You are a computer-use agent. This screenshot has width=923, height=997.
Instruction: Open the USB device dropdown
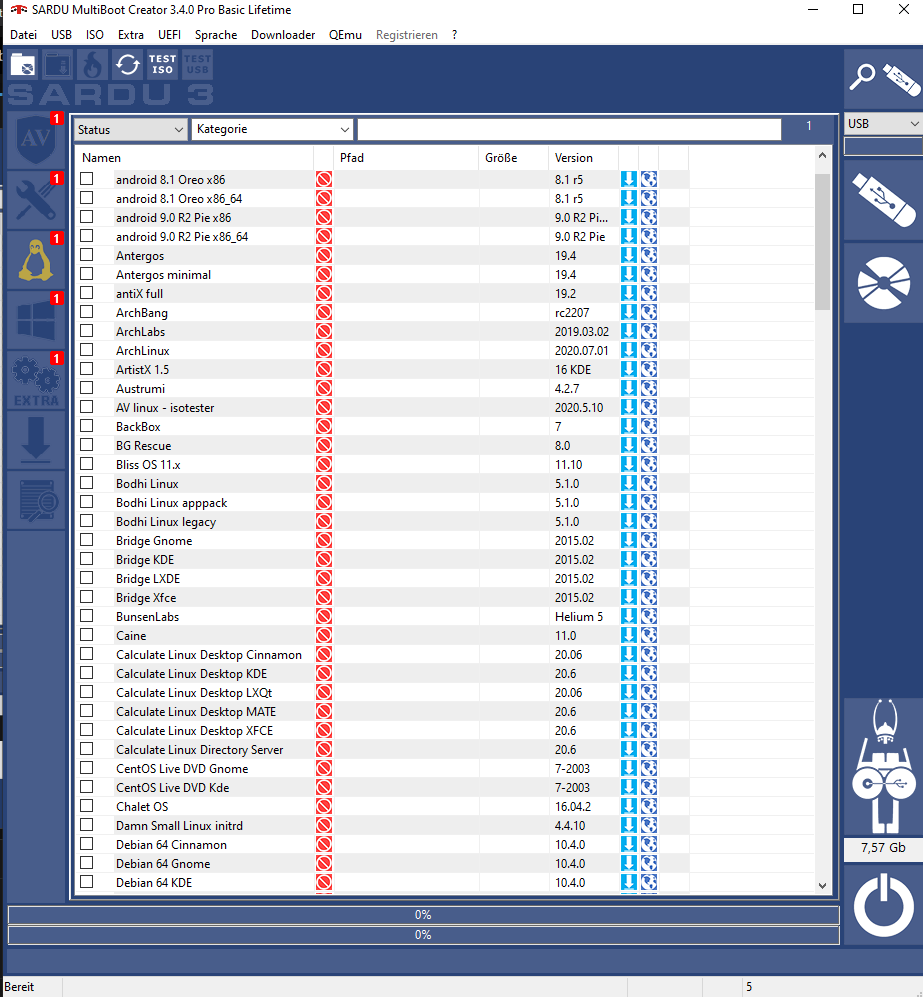pyautogui.click(x=884, y=124)
